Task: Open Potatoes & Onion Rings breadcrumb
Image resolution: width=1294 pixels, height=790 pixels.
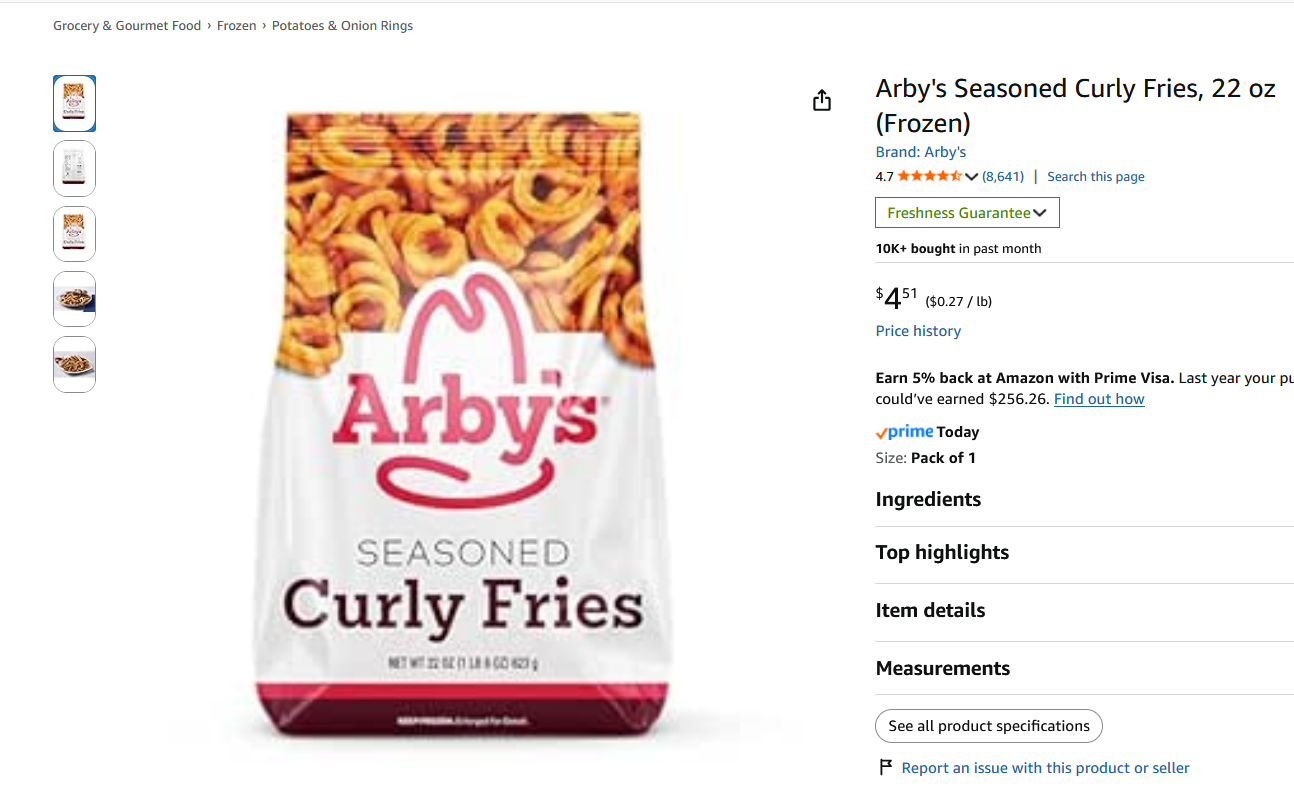Action: 342,26
